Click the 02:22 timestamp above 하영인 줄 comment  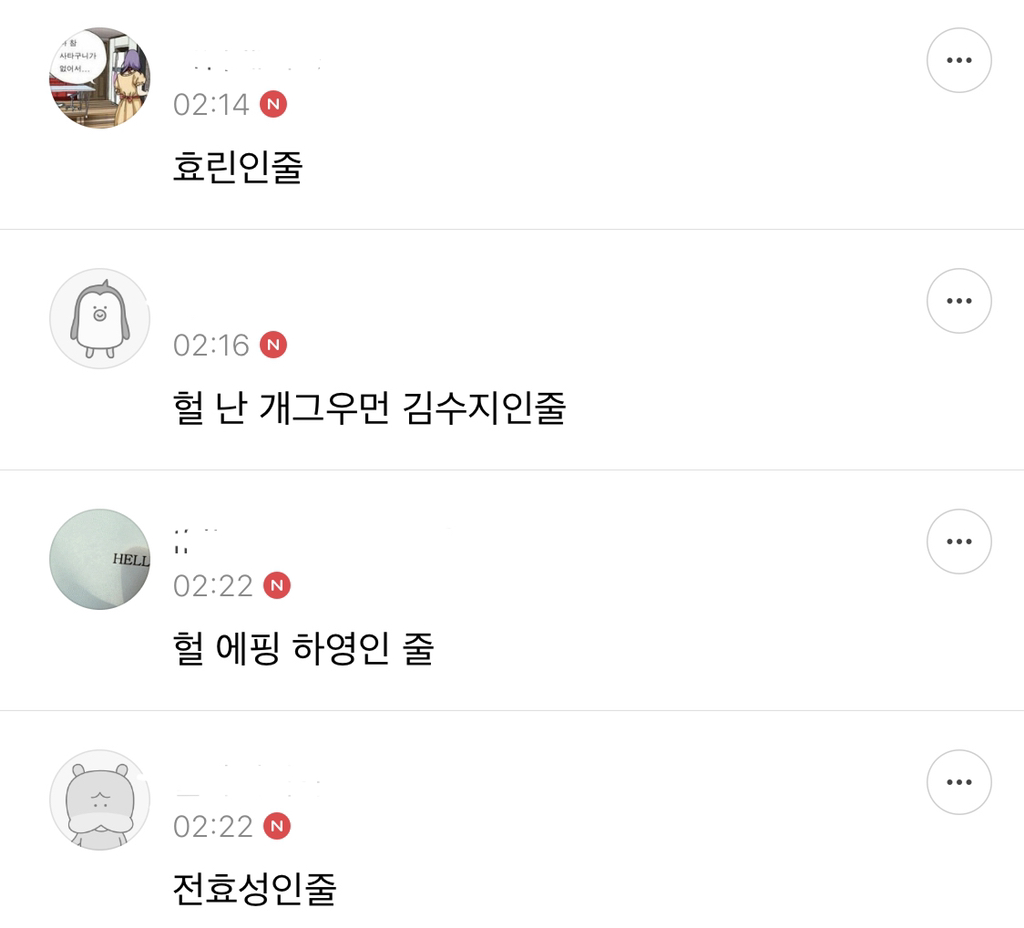click(213, 586)
